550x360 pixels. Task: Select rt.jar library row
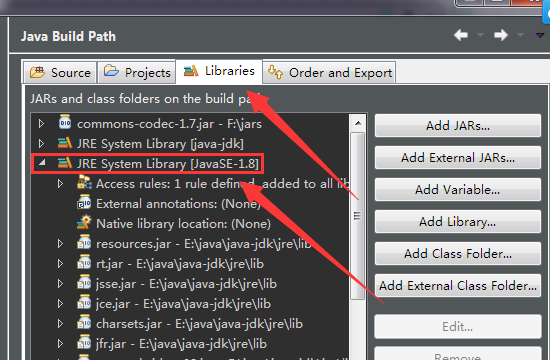click(180, 264)
